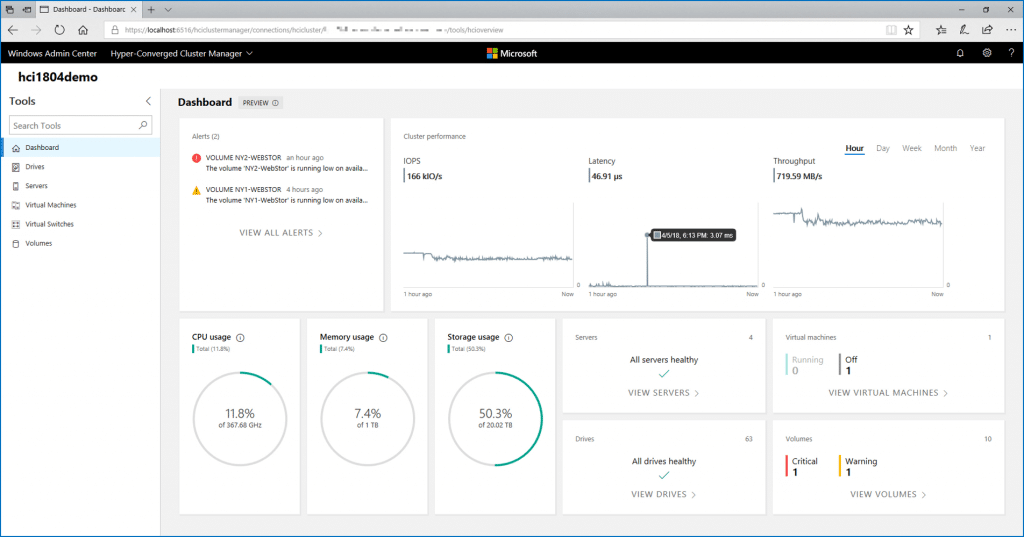Click the Memory usage 7.4% donut chart

tap(368, 419)
